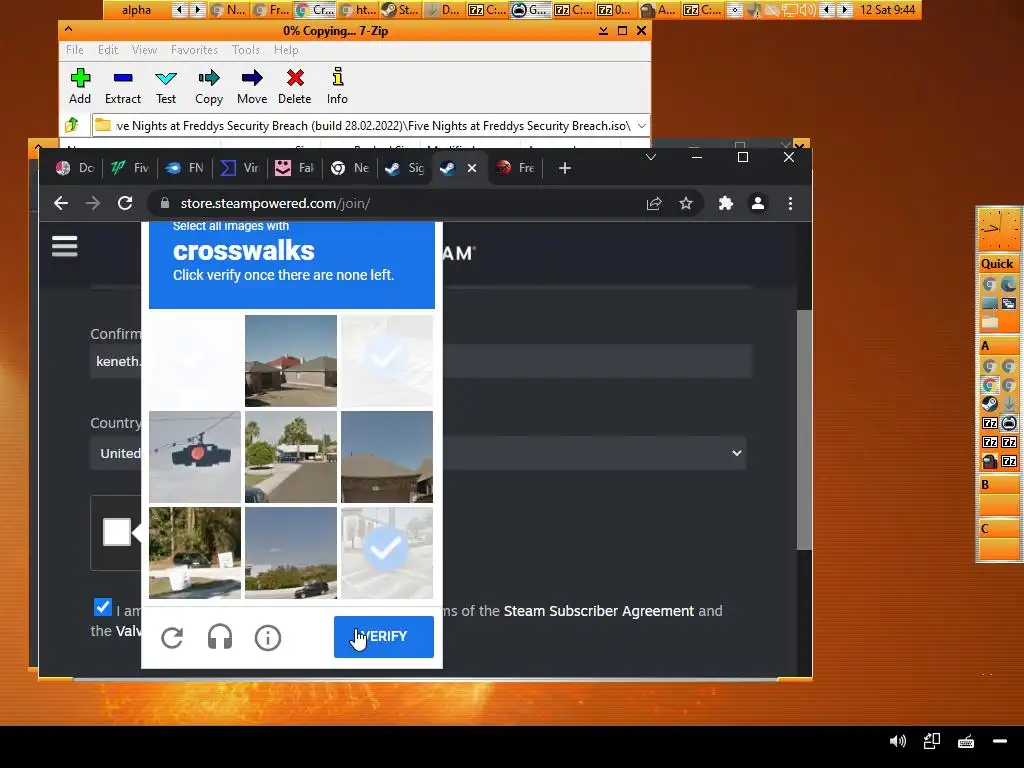Viewport: 1024px width, 768px height.
Task: Click the Add icon in 7-Zip toolbar
Action: tap(80, 78)
